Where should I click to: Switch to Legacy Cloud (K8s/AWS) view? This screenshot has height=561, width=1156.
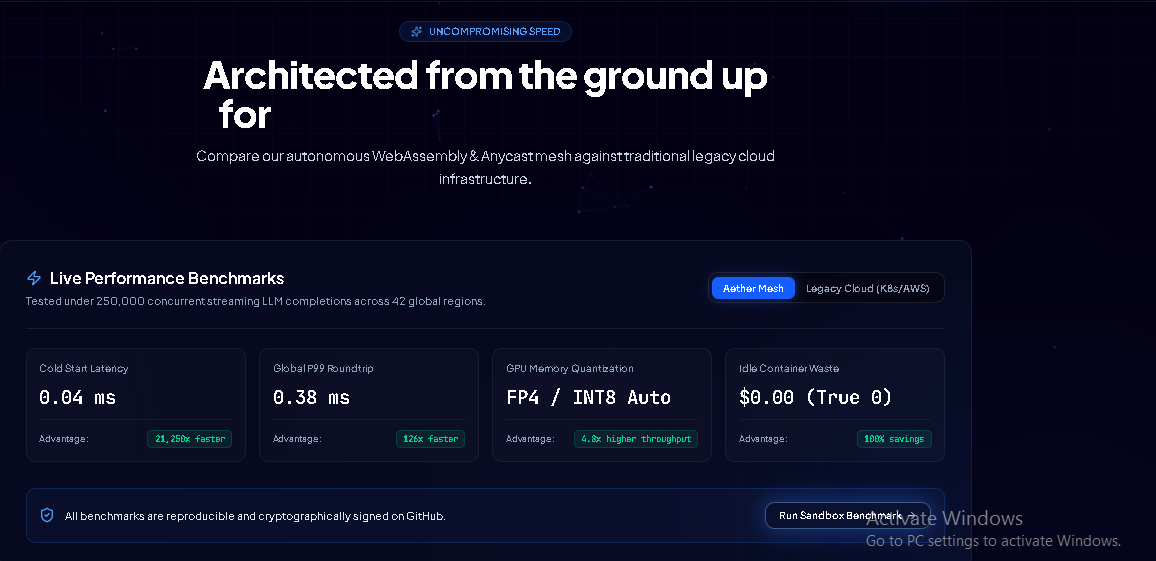tap(868, 288)
